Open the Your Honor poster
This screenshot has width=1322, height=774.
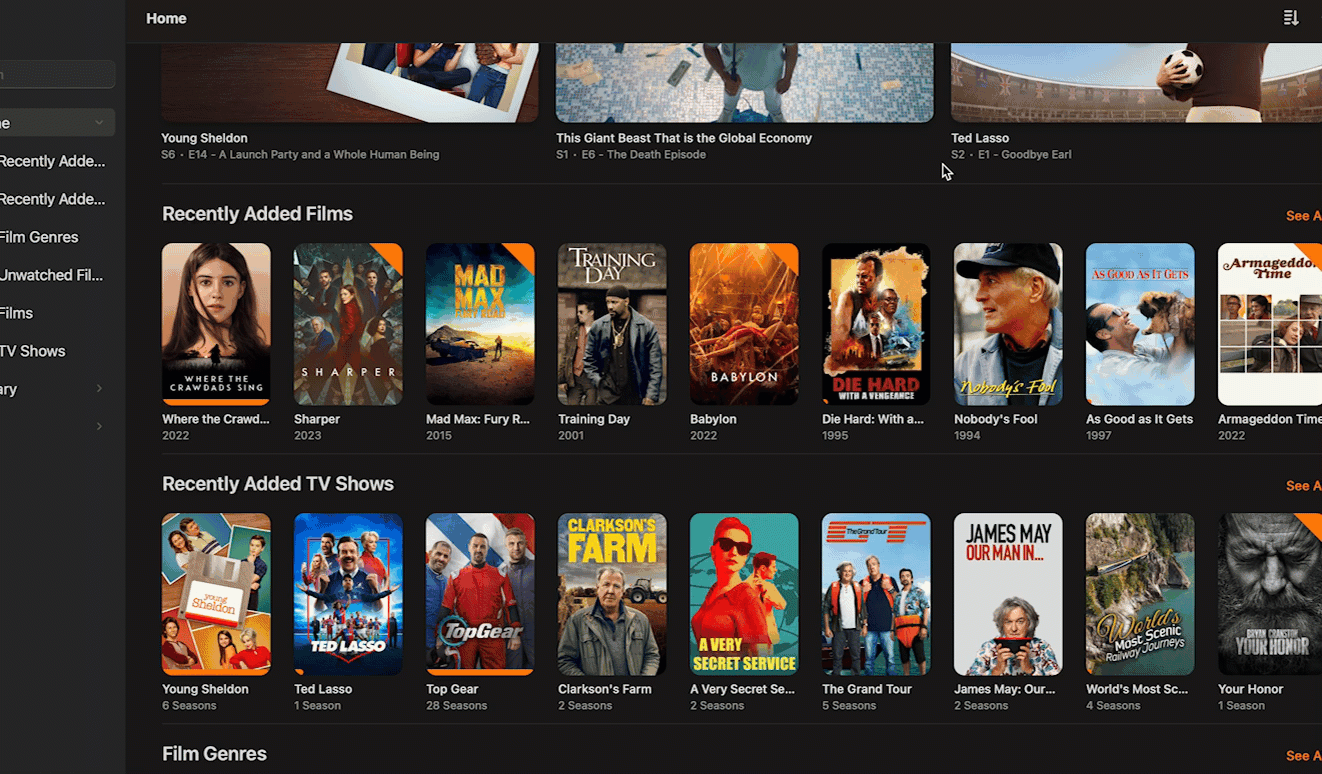(1270, 594)
